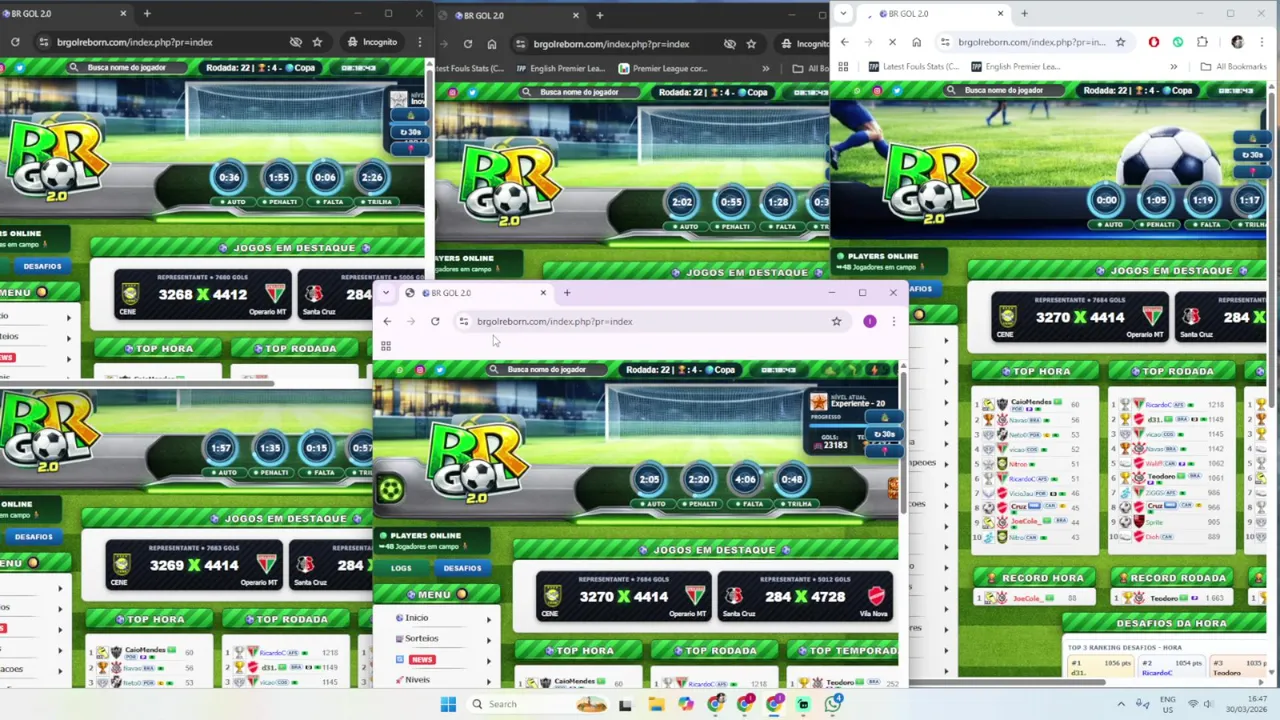
Task: Toggle PENALTI mode in top-left window
Action: [278, 202]
